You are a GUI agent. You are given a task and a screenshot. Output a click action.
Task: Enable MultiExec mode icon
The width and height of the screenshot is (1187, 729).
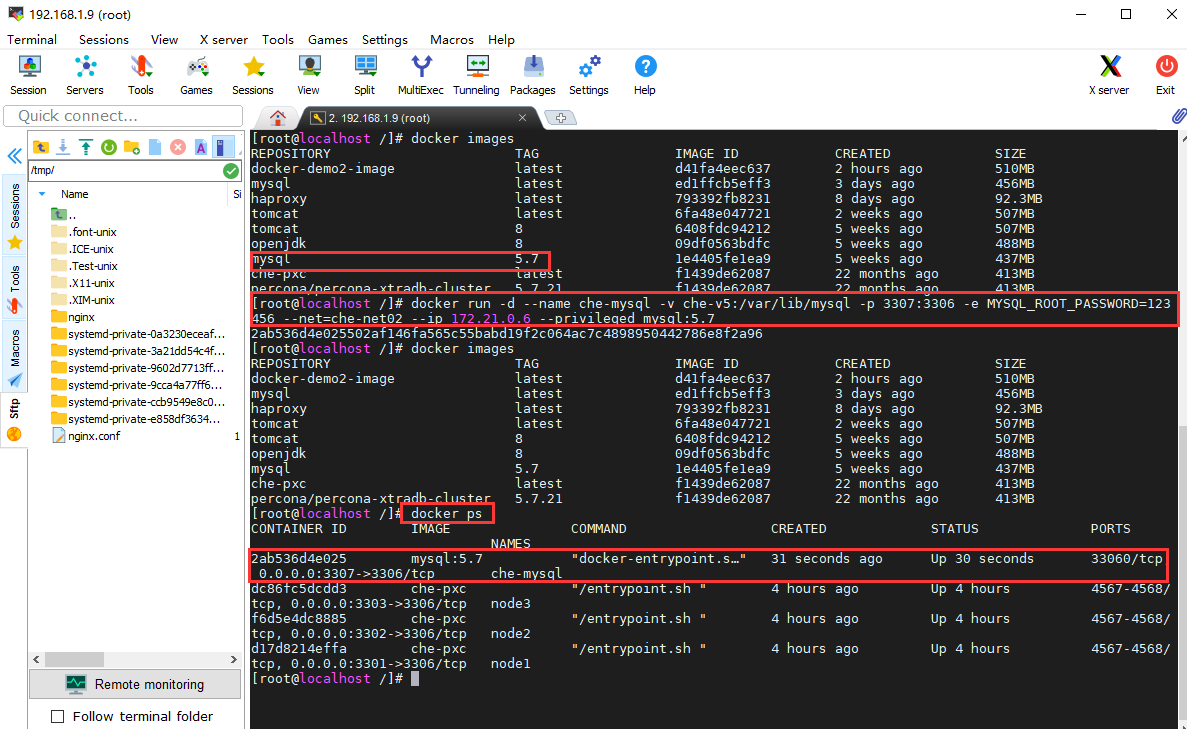[421, 75]
